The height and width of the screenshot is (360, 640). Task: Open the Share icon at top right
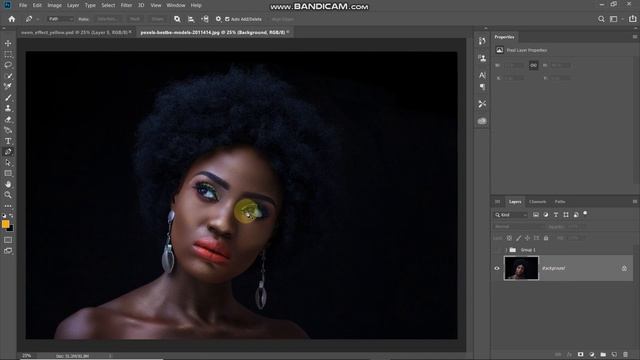click(x=632, y=19)
